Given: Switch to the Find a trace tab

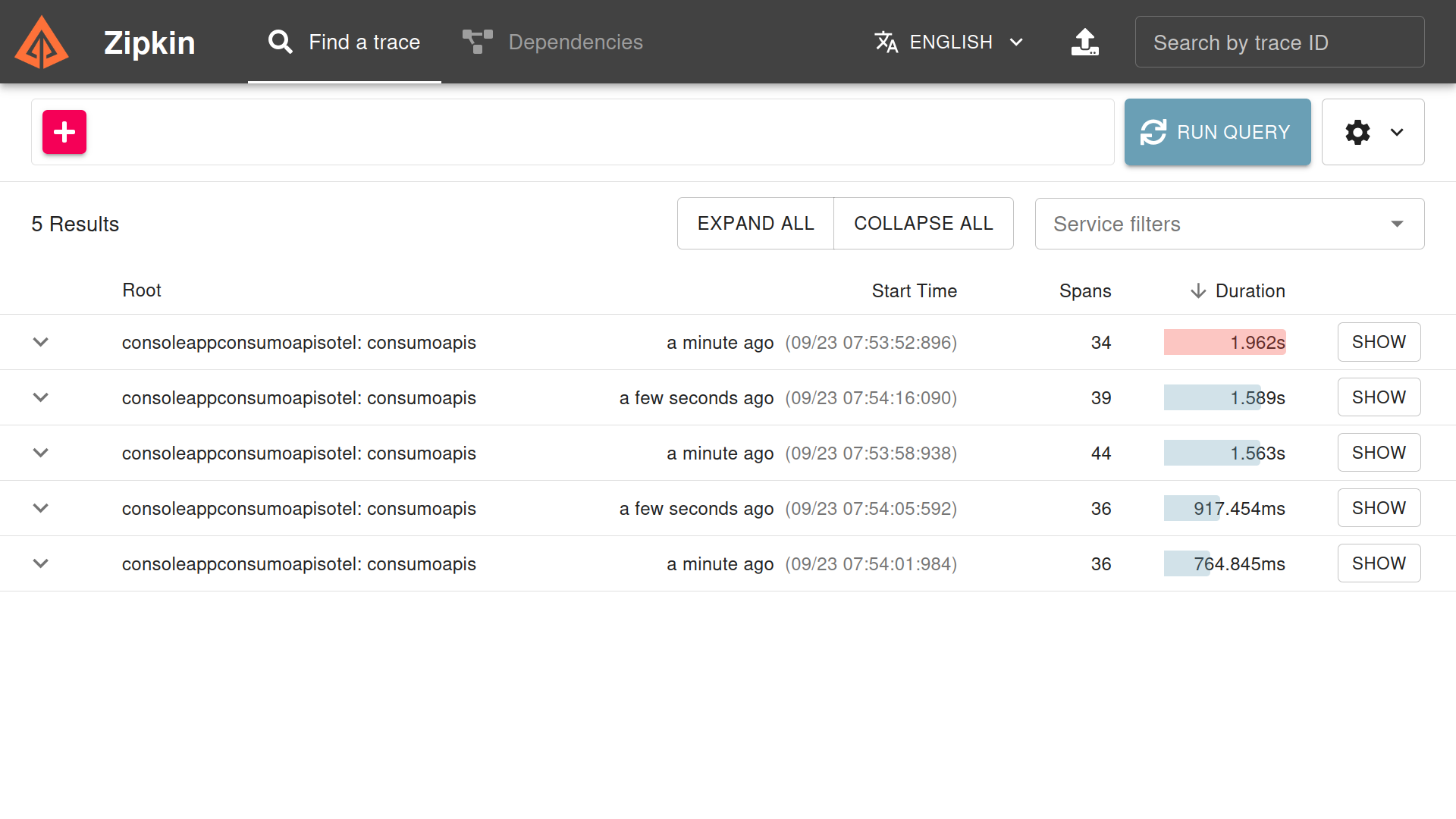Looking at the screenshot, I should [x=364, y=42].
